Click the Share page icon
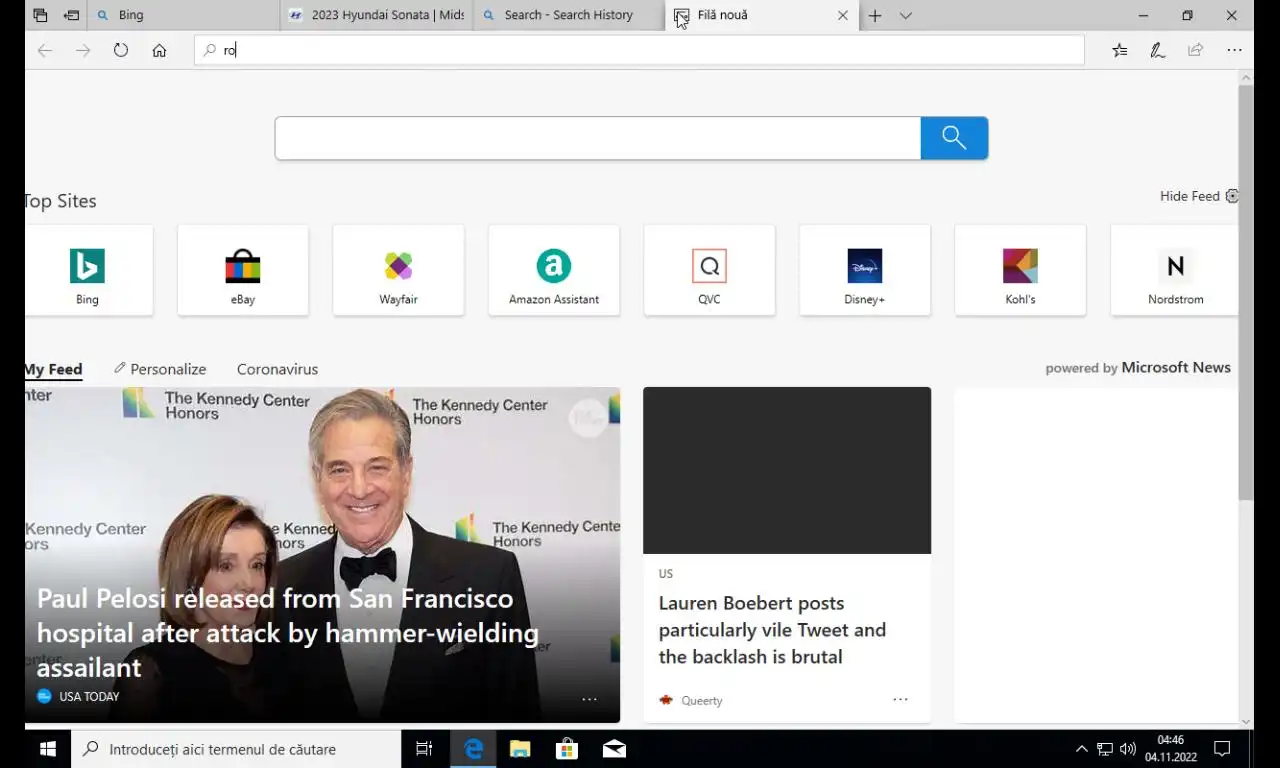The height and width of the screenshot is (768, 1280). 1196,50
